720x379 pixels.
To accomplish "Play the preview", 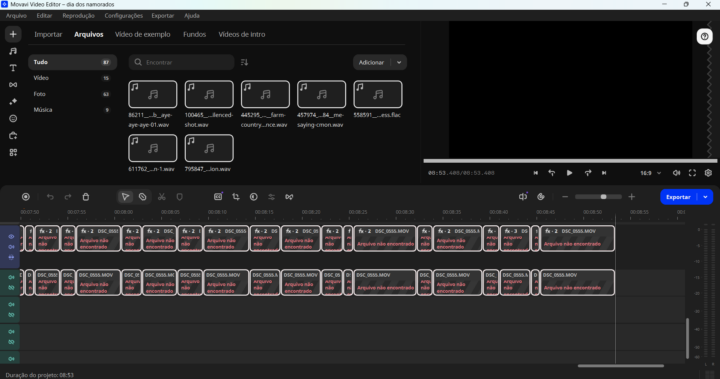I will tap(569, 173).
